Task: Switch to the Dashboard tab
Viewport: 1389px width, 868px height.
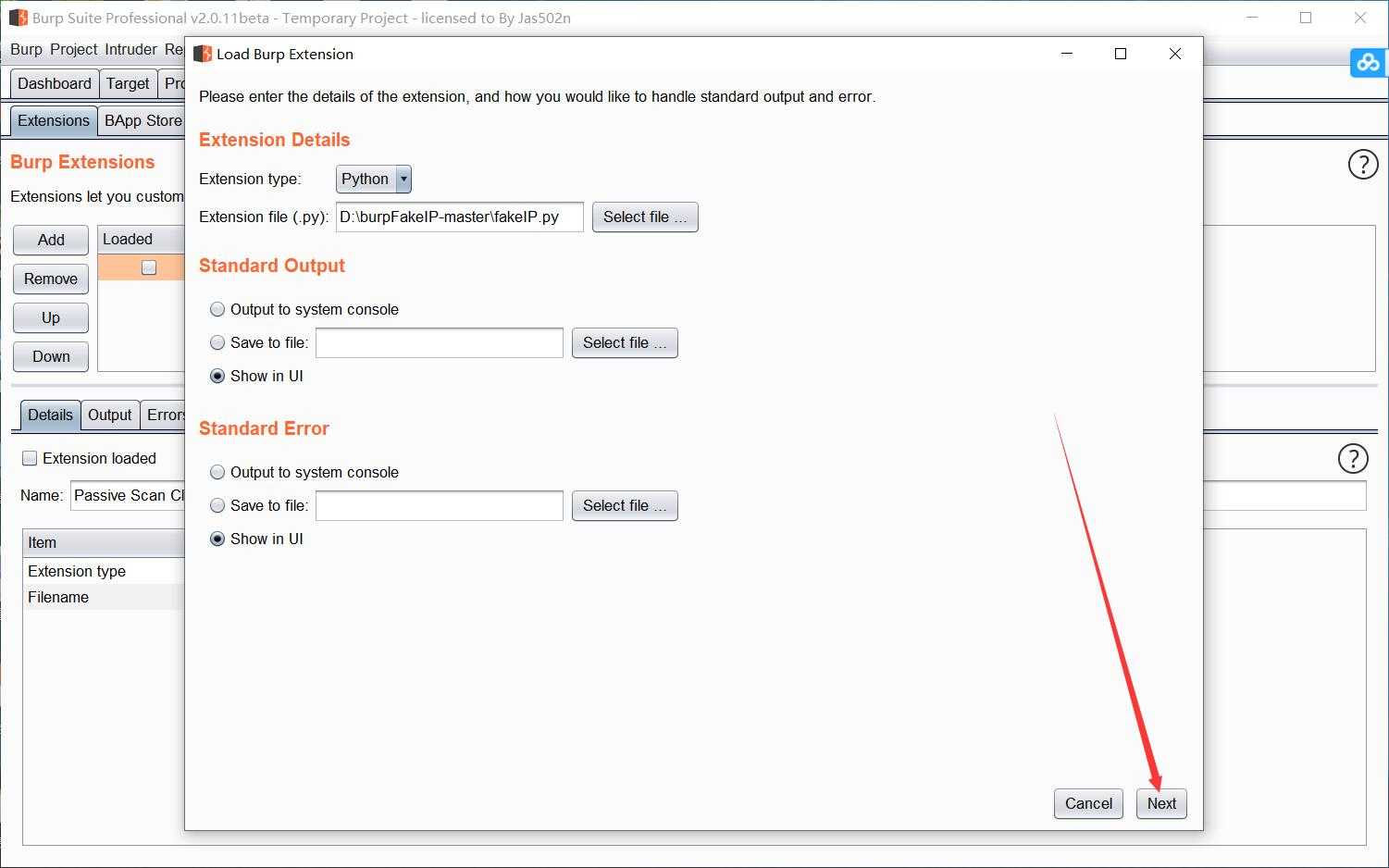Action: (x=55, y=83)
